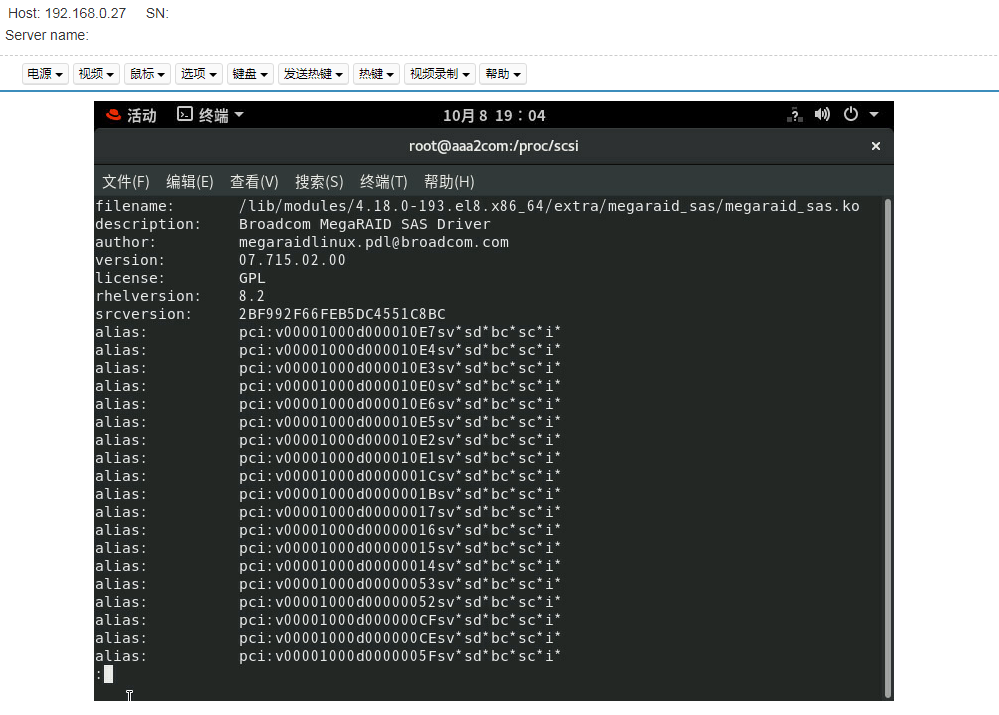This screenshot has width=999, height=715.
Task: Open the 帮助 dropdown in KVM toolbar
Action: [x=503, y=74]
